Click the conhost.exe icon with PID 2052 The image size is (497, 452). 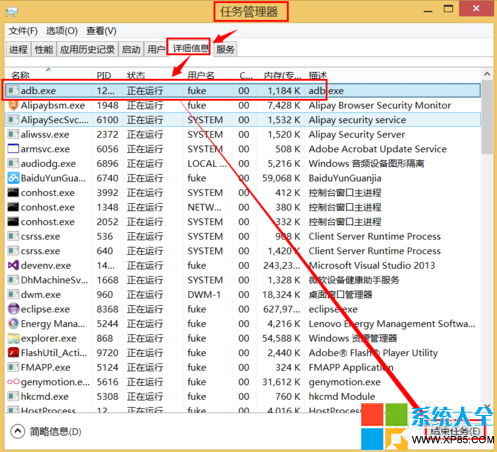13,222
